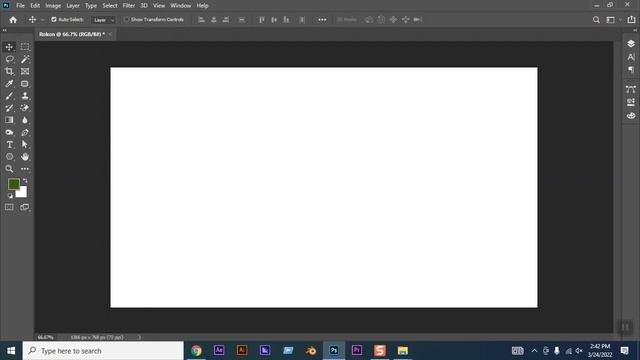Open the Select menu
The width and height of the screenshot is (640, 360).
pos(110,6)
